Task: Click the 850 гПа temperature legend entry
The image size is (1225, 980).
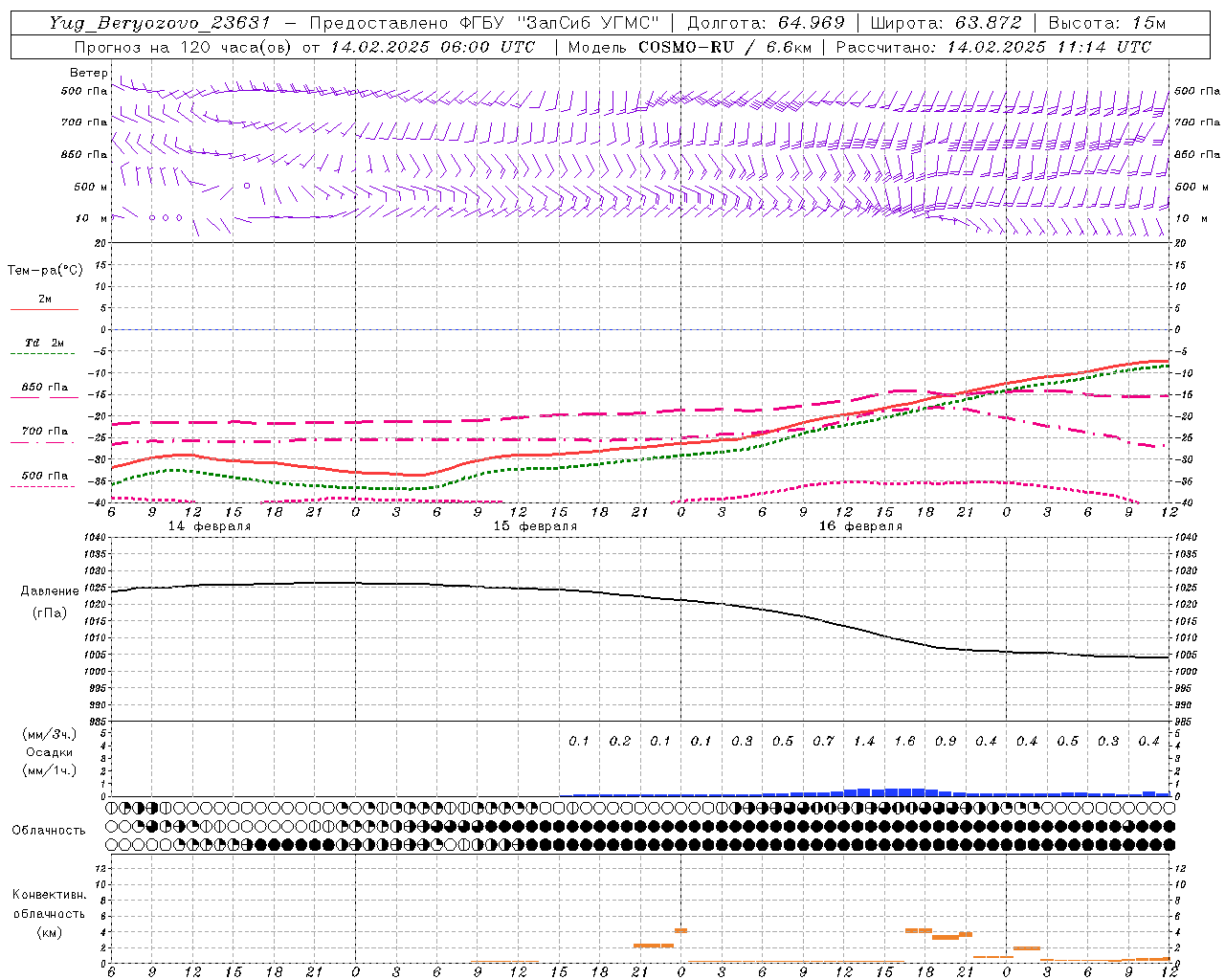Action: pyautogui.click(x=45, y=387)
